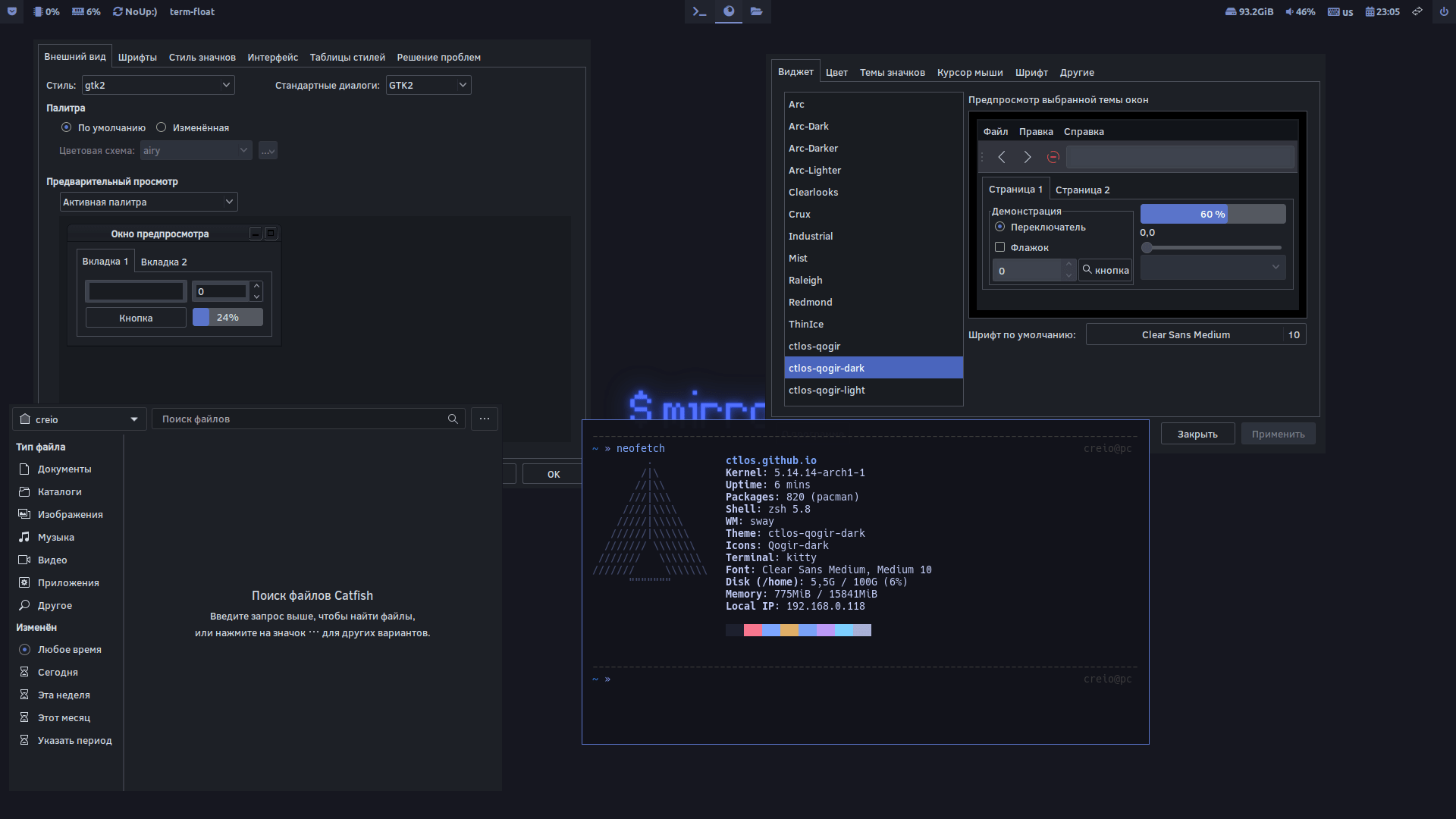Viewport: 1456px width, 819px height.
Task: Switch to the Шрифты tab
Action: [x=137, y=57]
